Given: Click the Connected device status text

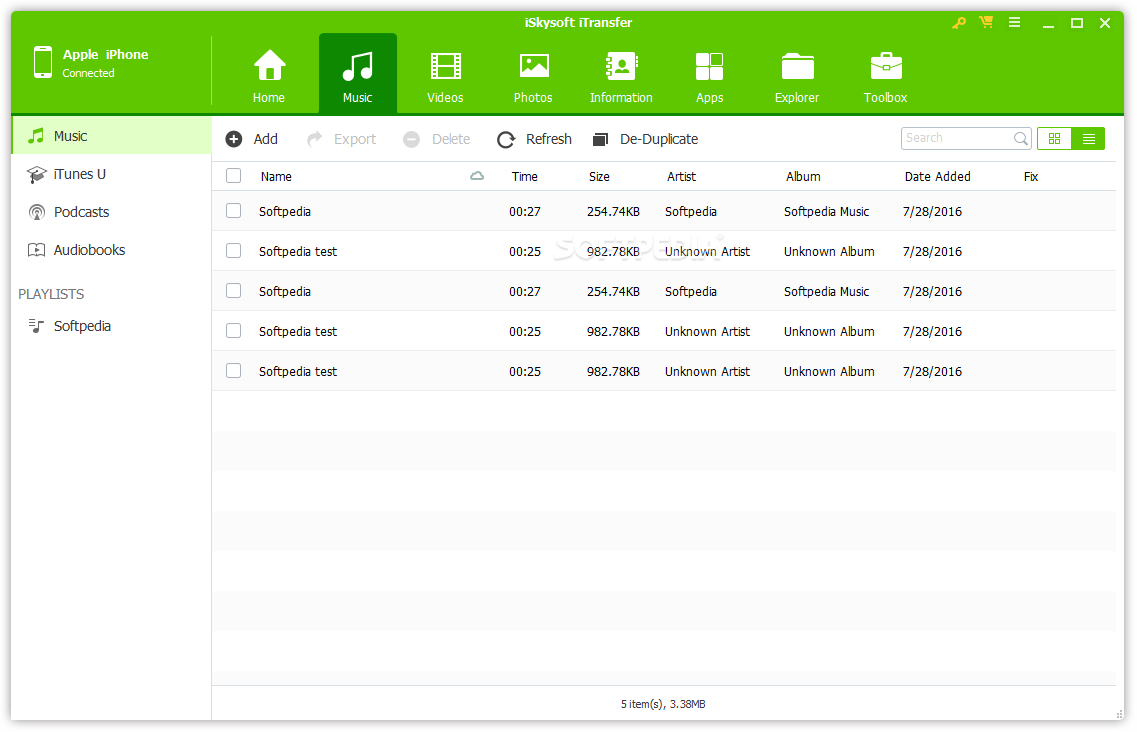Looking at the screenshot, I should click(88, 73).
